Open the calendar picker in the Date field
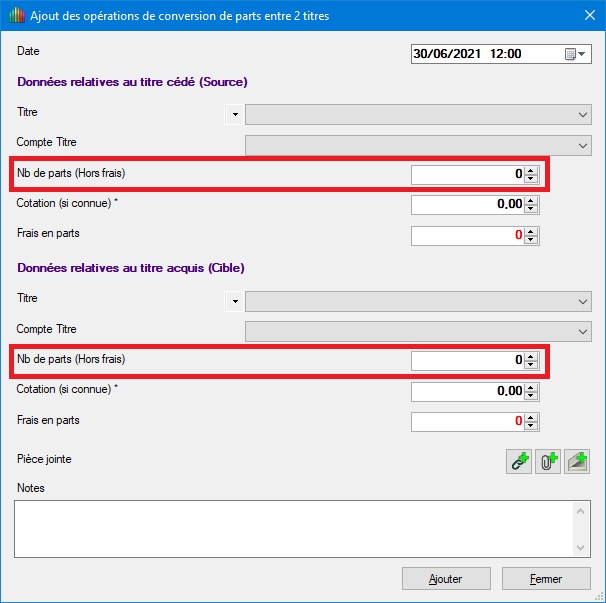The image size is (606, 603). [576, 54]
